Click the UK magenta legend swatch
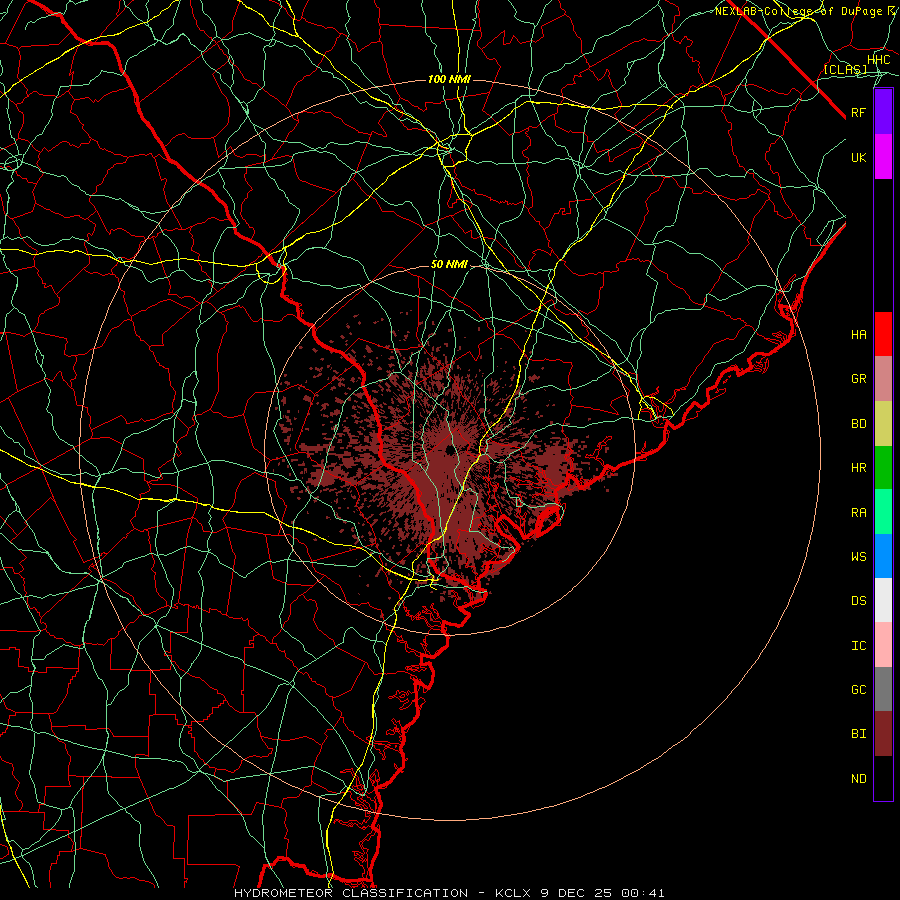 coord(883,157)
